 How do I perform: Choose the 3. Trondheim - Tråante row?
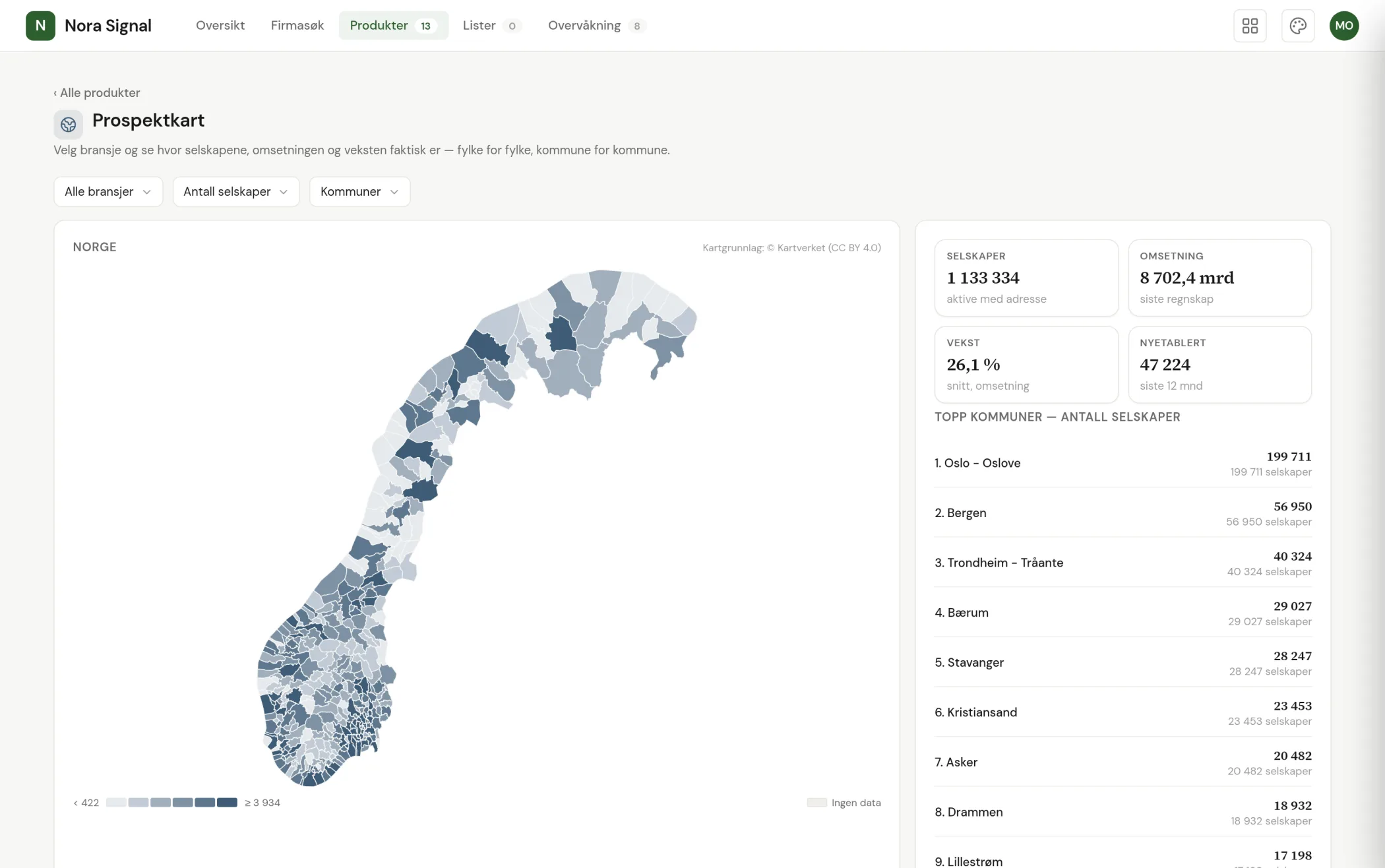[x=1123, y=563]
